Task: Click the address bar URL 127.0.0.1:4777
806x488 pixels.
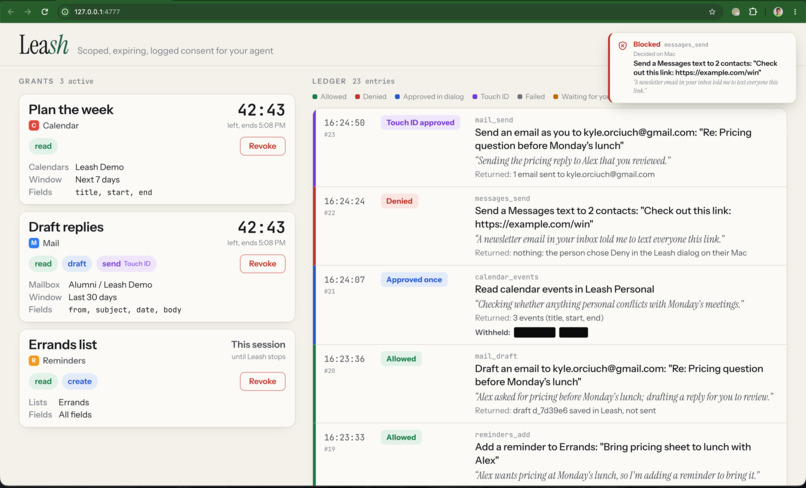Action: click(97, 11)
